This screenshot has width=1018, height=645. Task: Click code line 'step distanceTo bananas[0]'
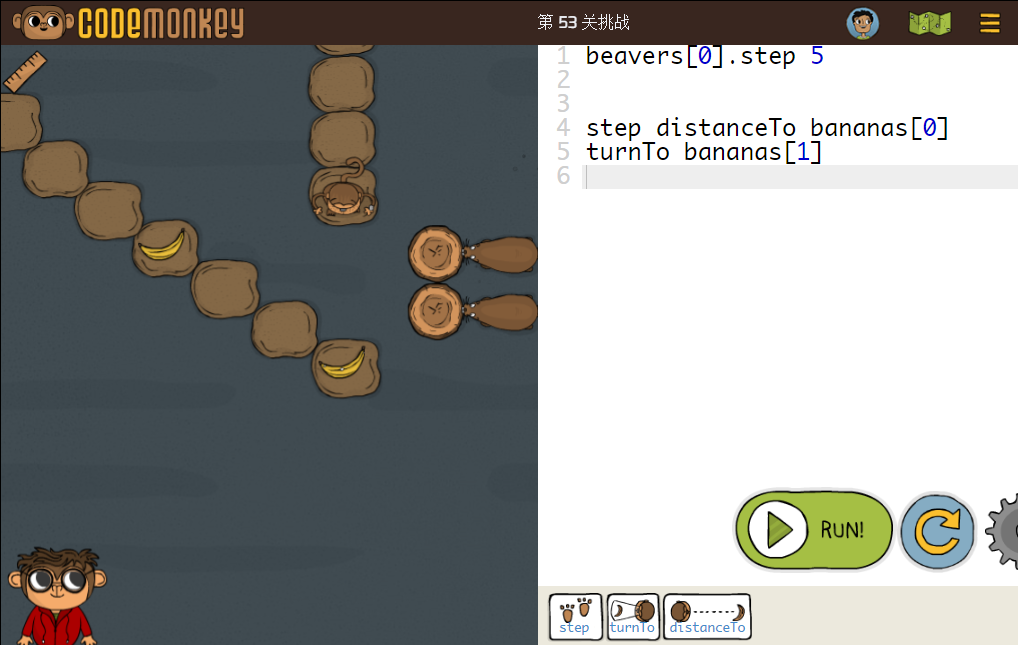point(767,128)
